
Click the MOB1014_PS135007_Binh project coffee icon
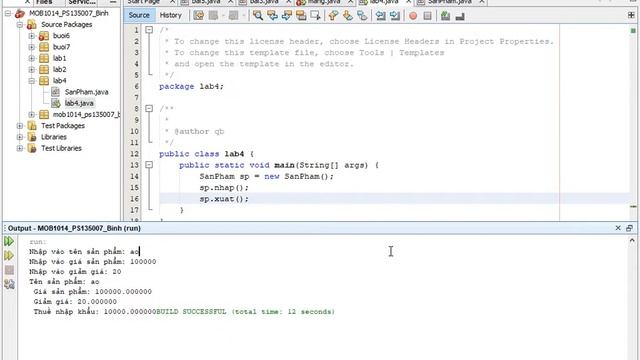(20, 13)
